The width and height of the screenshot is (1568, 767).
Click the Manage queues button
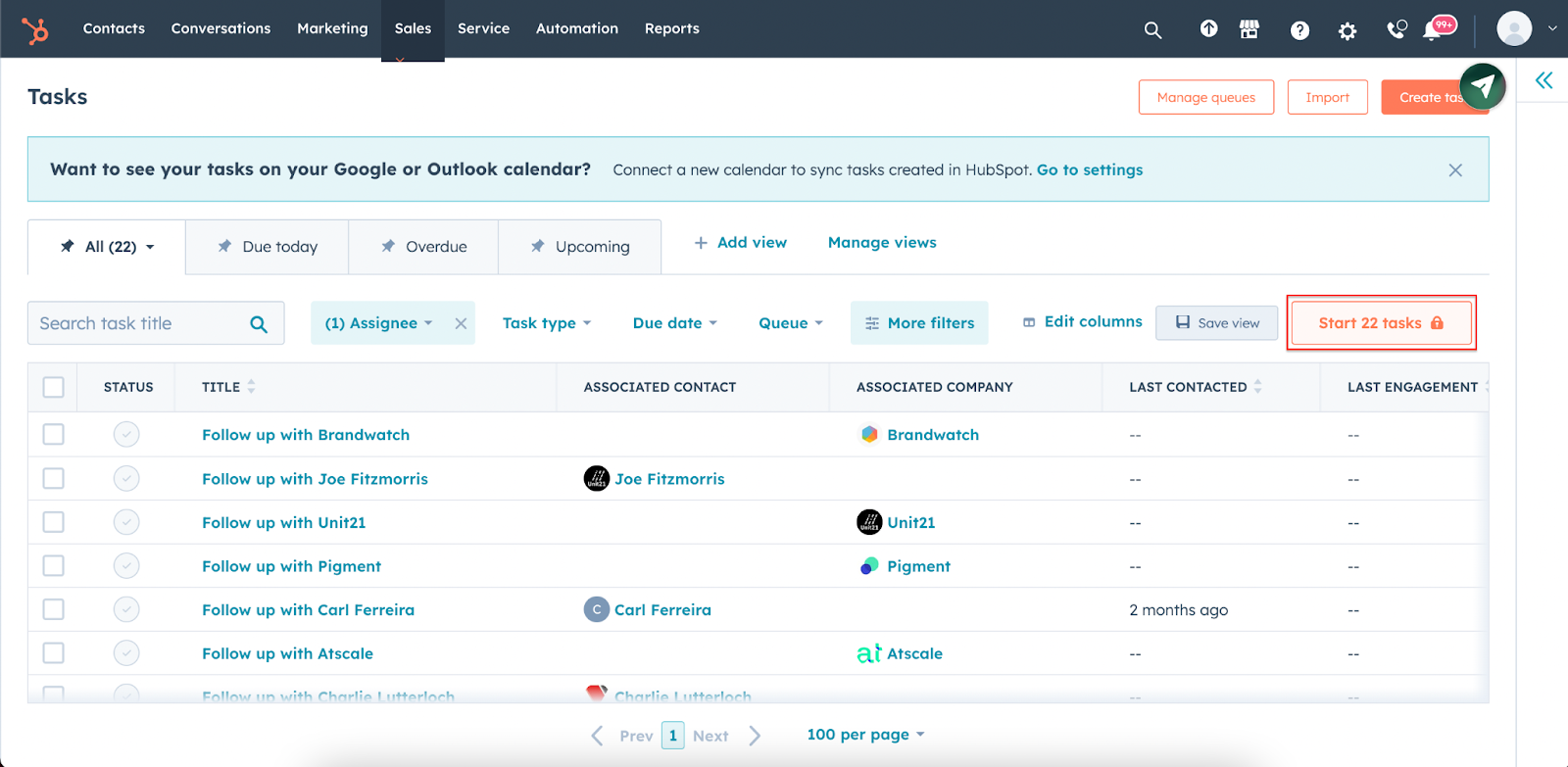pyautogui.click(x=1206, y=97)
